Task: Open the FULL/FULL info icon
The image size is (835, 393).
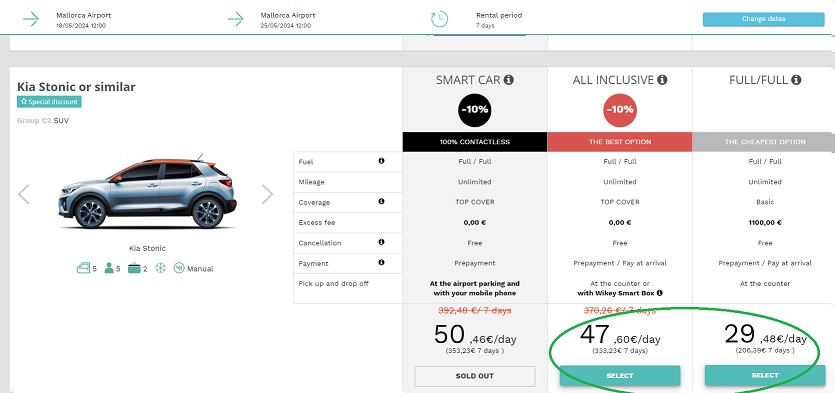Action: pyautogui.click(x=796, y=80)
